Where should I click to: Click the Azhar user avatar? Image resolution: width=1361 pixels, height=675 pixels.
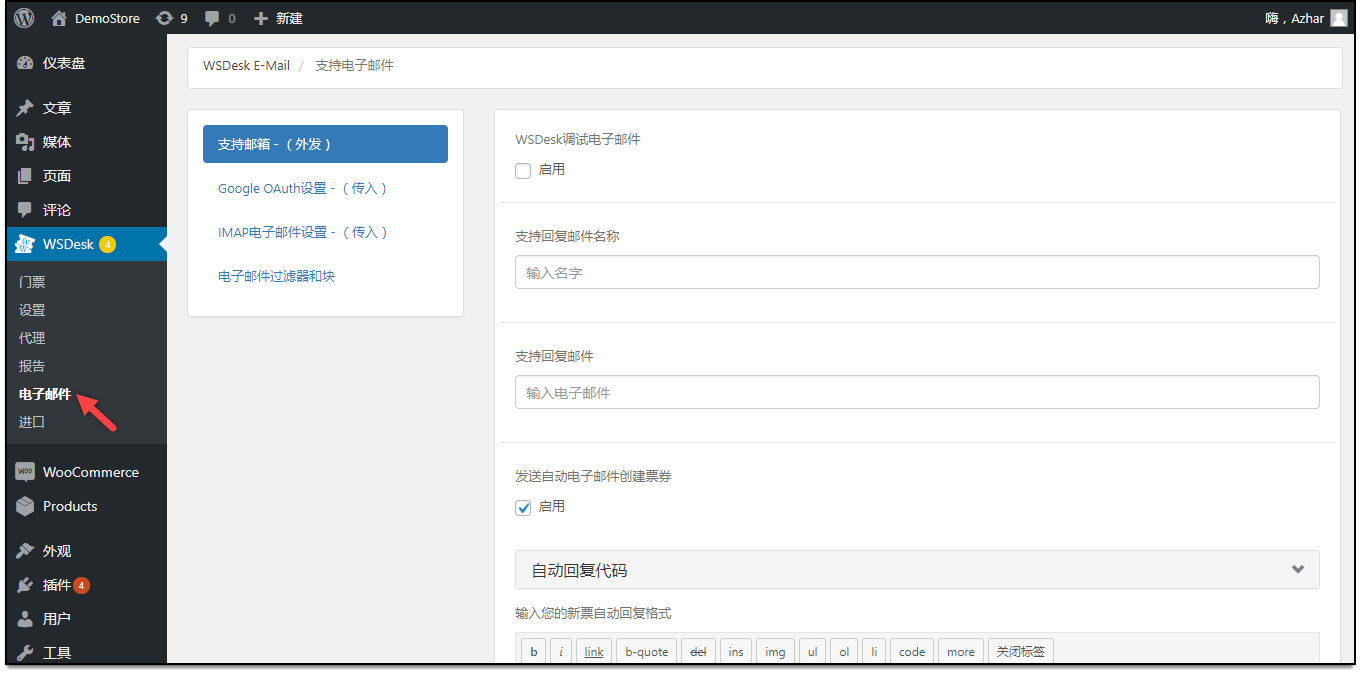pos(1338,18)
